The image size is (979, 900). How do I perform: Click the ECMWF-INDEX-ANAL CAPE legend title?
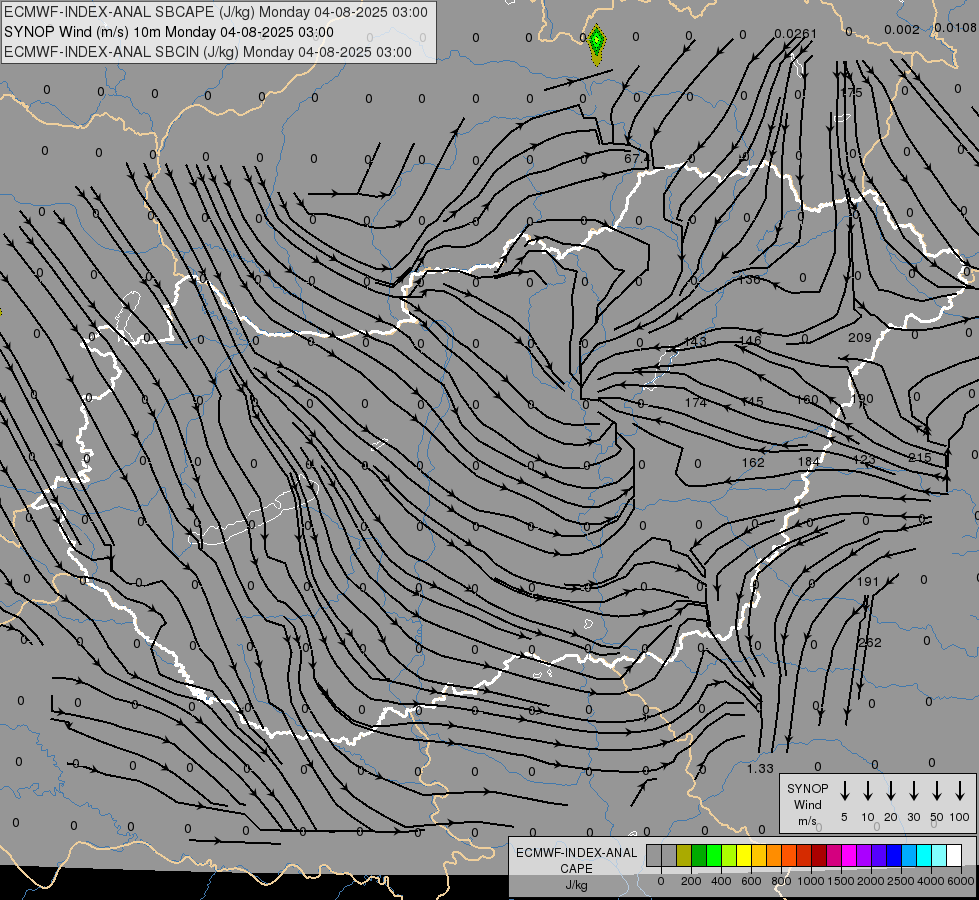coord(576,861)
